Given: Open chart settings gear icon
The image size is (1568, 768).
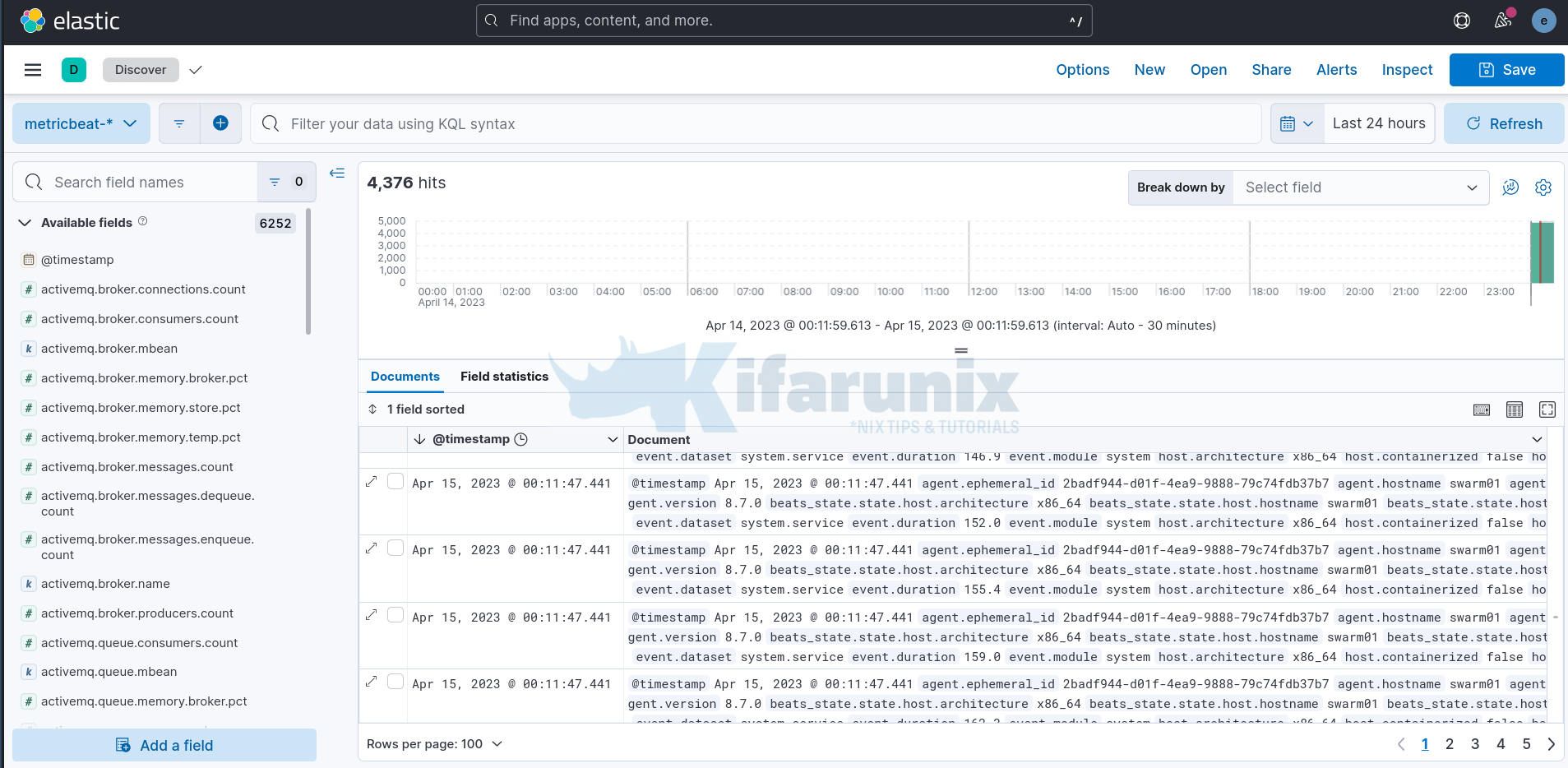Looking at the screenshot, I should (1543, 187).
